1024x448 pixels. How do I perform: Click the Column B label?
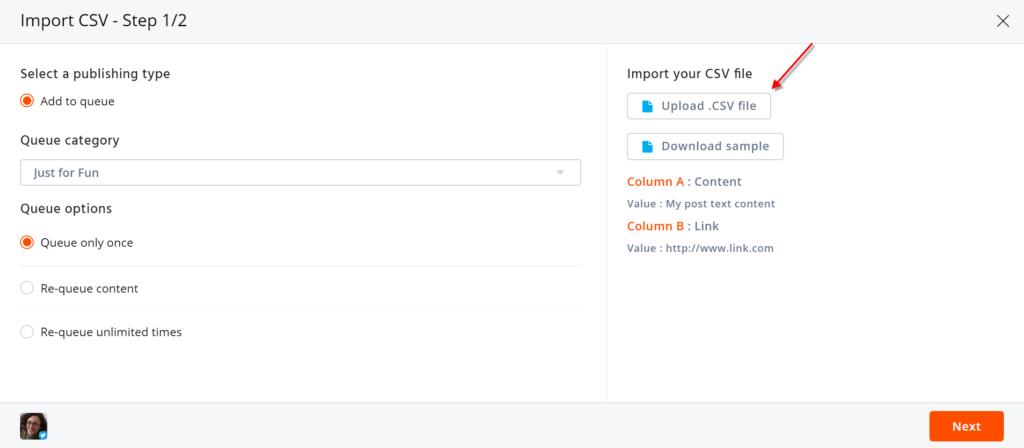(x=656, y=226)
